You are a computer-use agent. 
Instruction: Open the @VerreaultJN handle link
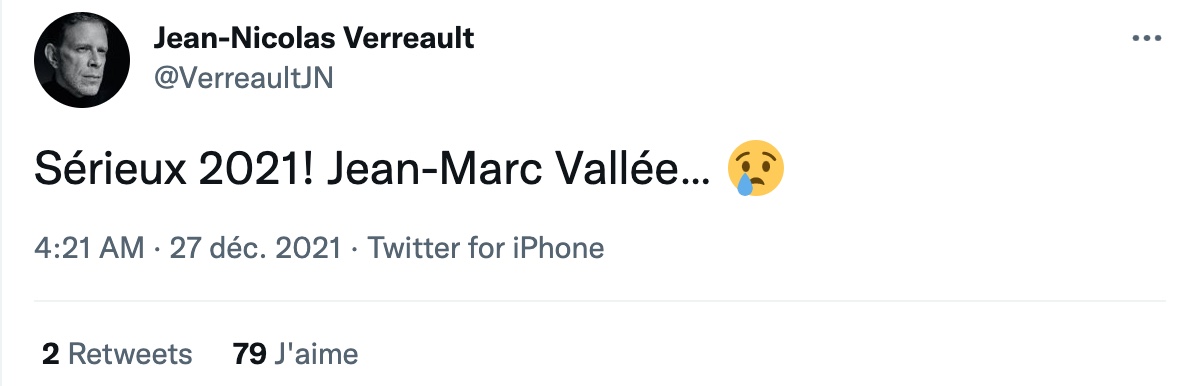[x=244, y=77]
